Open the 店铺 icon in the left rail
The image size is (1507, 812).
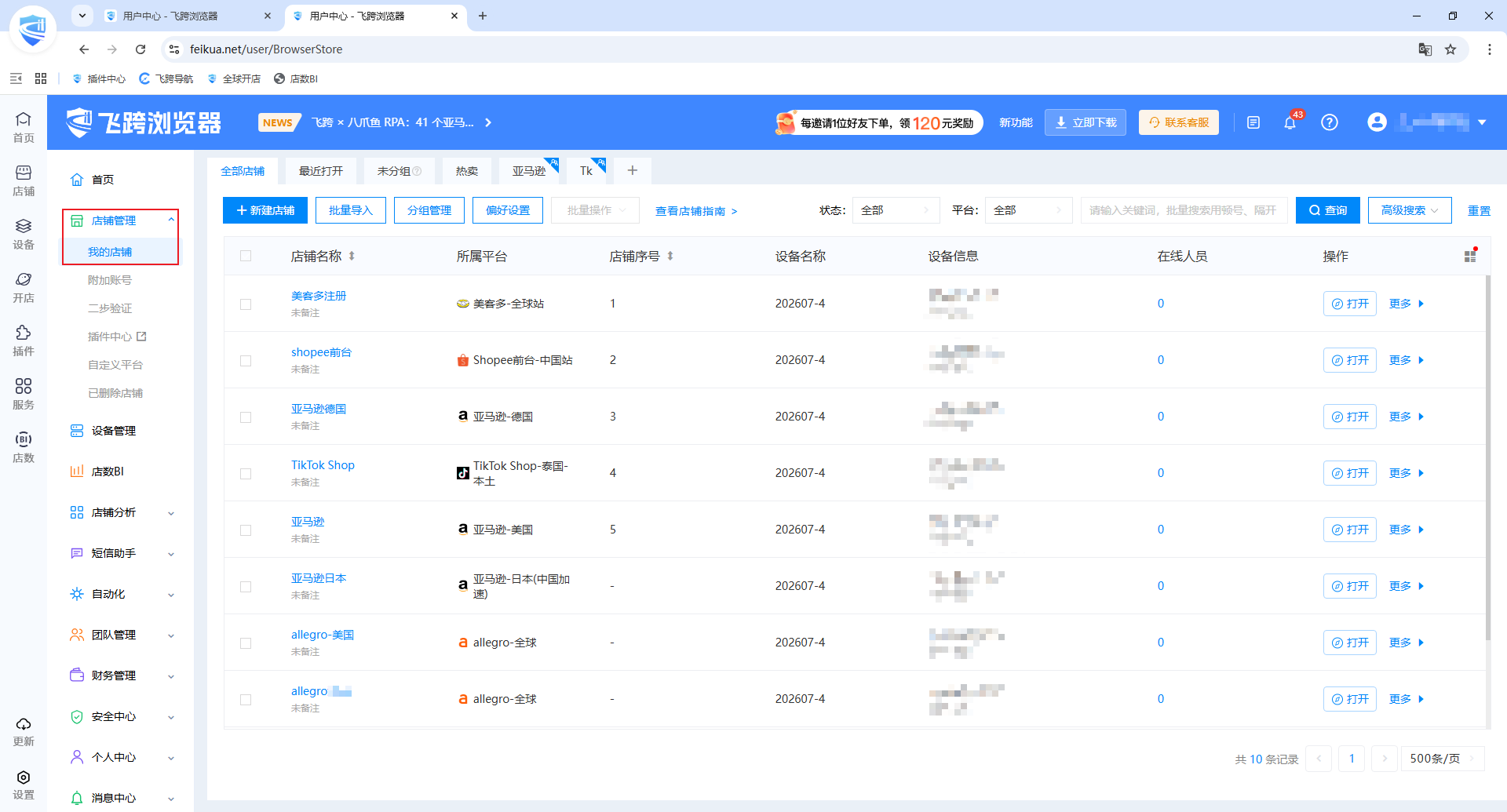click(x=24, y=180)
